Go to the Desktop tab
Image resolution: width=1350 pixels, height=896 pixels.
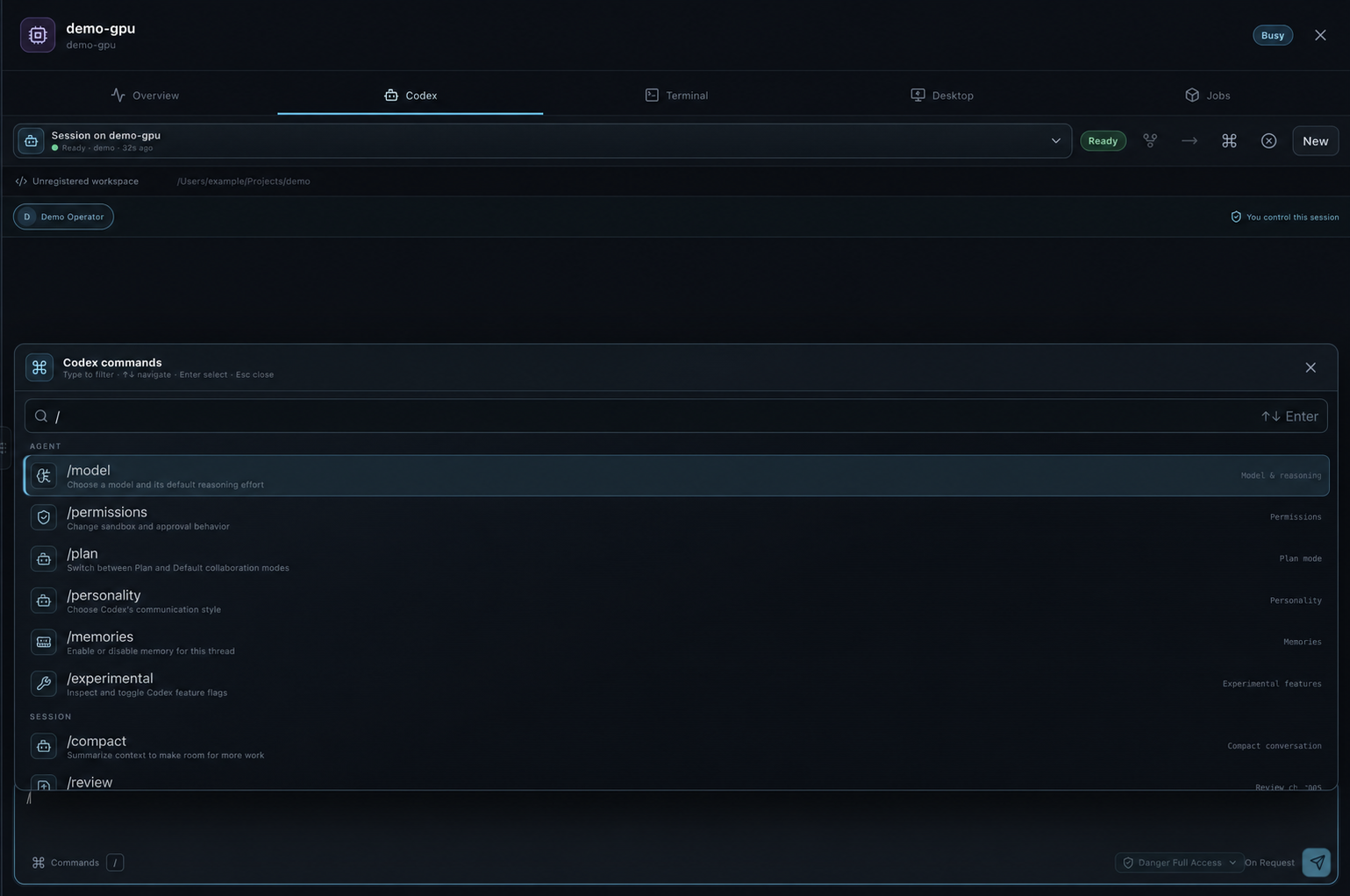point(942,95)
